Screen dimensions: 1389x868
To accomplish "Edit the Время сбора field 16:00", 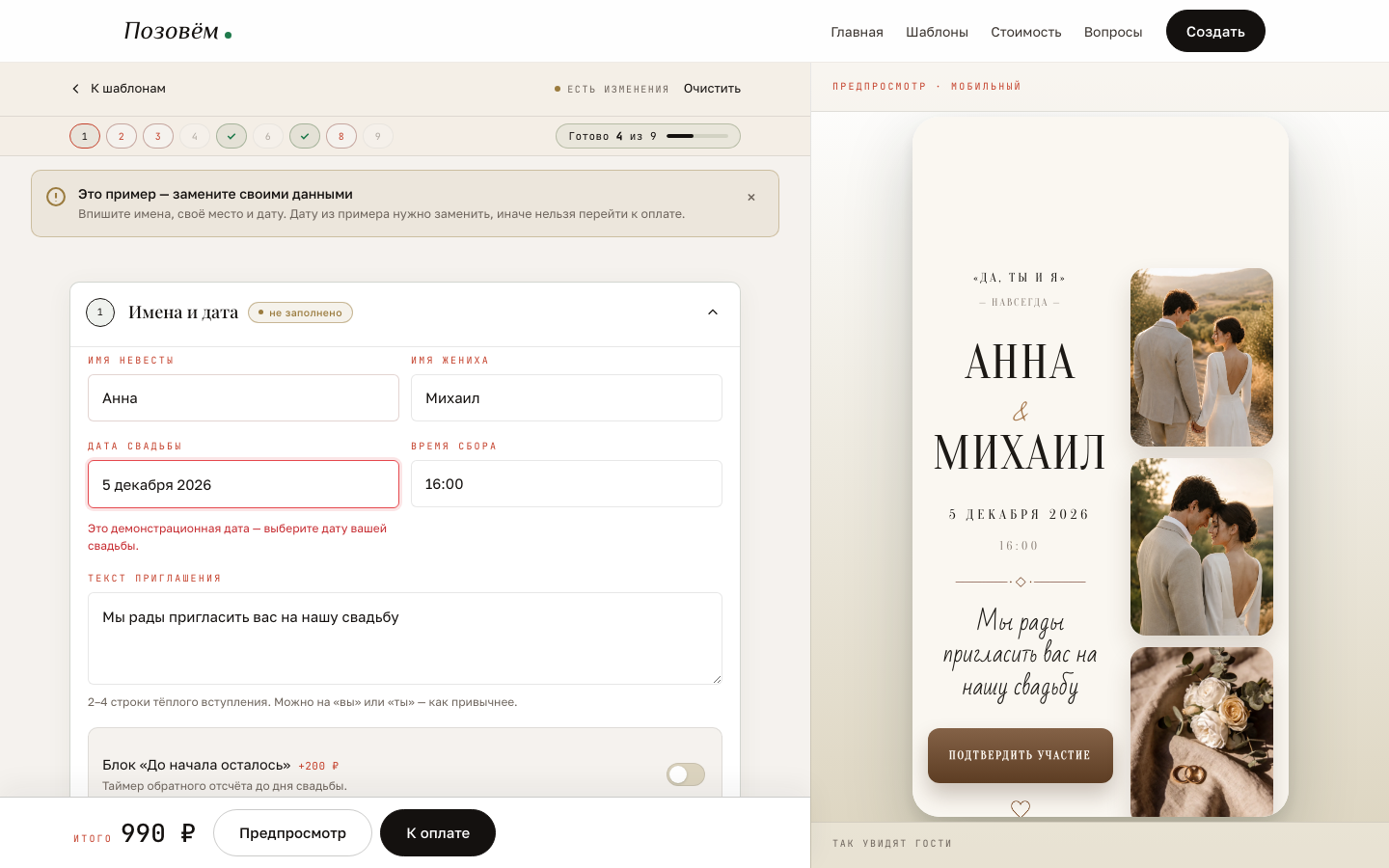I will 566,484.
